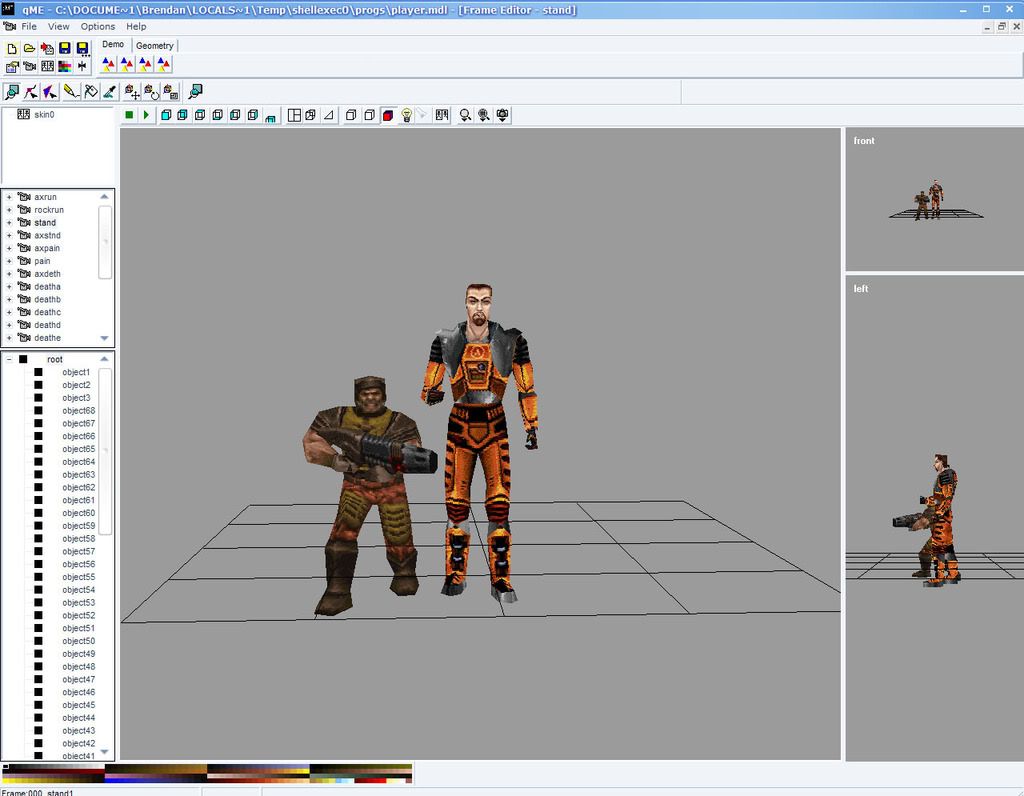Toggle the black square beside object1
Image resolution: width=1024 pixels, height=796 pixels.
(x=39, y=372)
